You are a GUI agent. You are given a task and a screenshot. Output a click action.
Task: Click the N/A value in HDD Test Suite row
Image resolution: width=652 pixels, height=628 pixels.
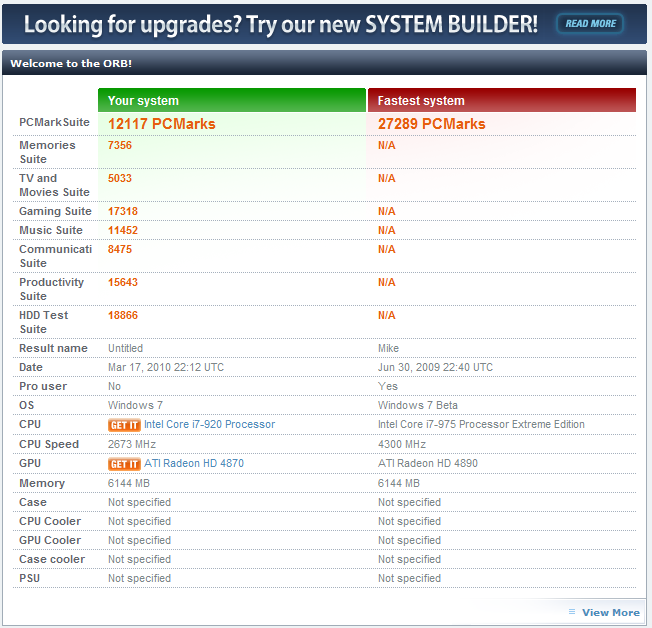coord(387,315)
